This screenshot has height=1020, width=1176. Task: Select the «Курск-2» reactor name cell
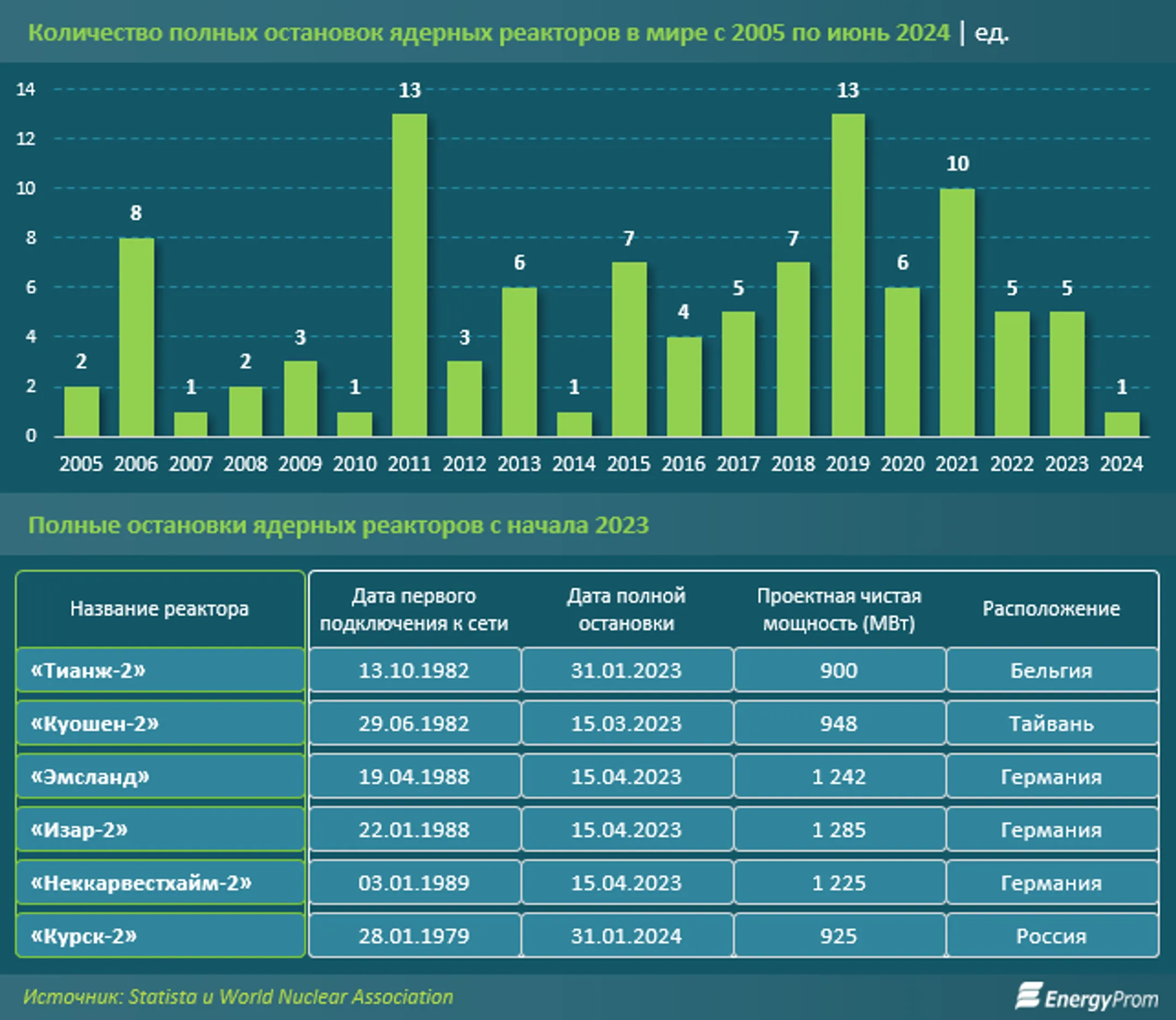pos(161,936)
